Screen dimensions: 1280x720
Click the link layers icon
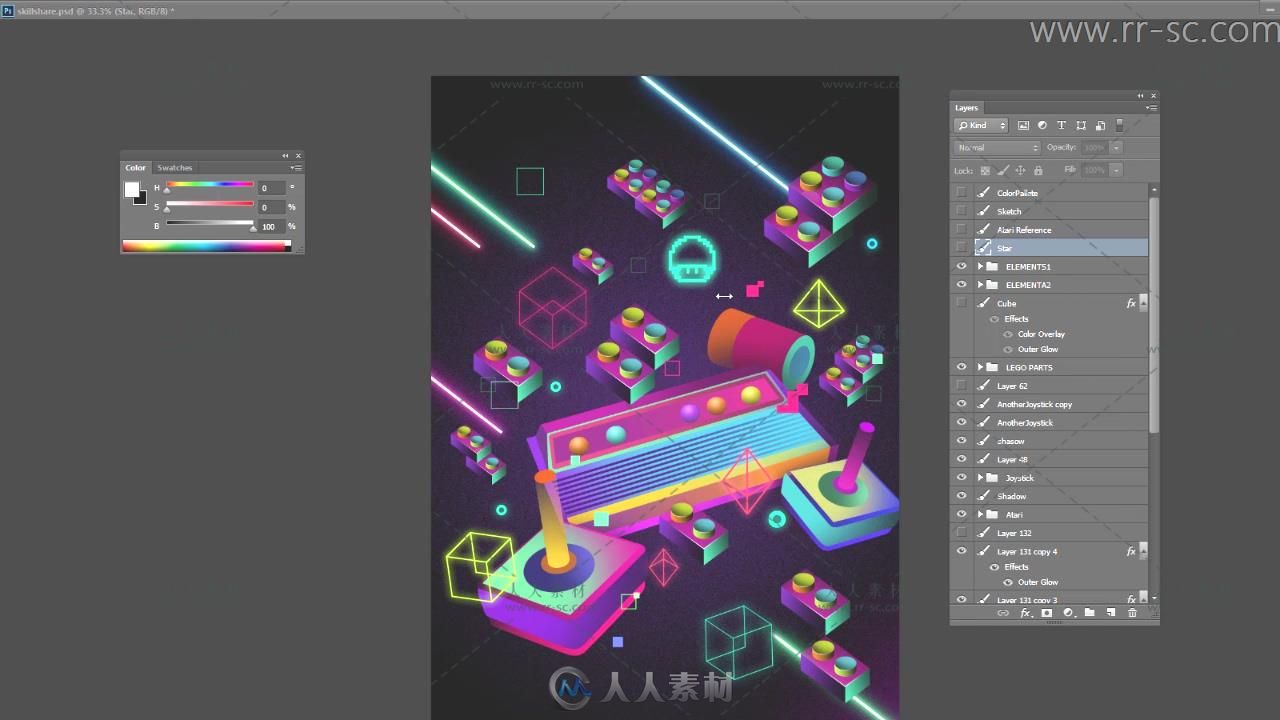[x=1003, y=613]
